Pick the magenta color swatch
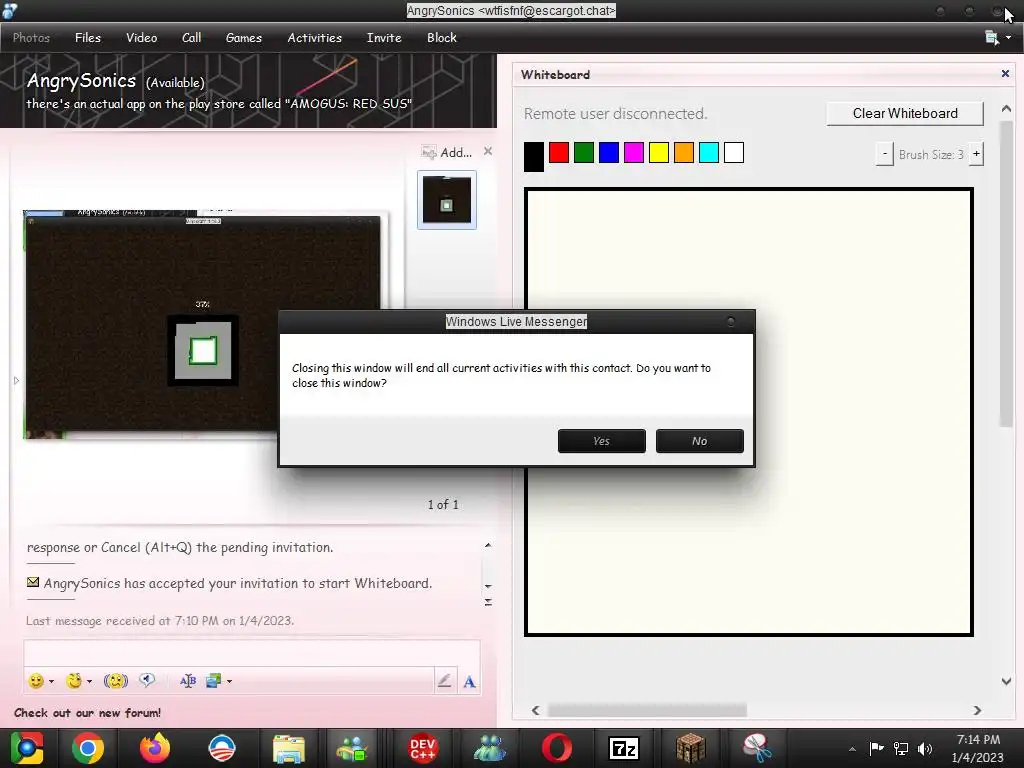The image size is (1024, 768). pyautogui.click(x=633, y=153)
